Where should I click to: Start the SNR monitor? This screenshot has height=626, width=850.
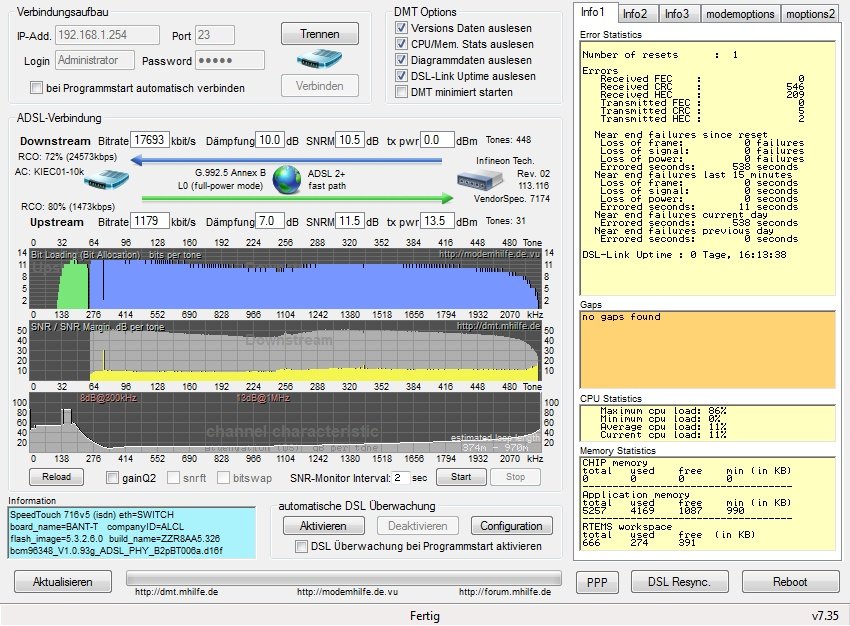[x=461, y=476]
